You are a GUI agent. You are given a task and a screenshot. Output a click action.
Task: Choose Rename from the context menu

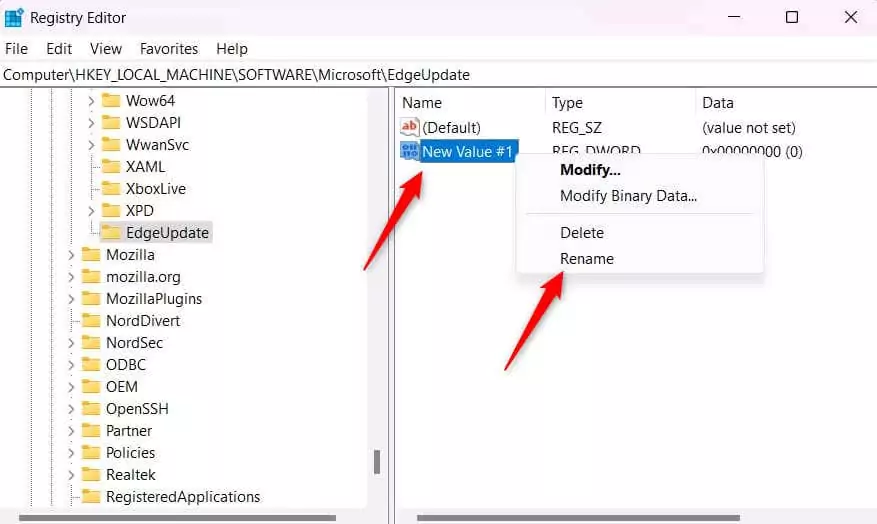(x=586, y=258)
